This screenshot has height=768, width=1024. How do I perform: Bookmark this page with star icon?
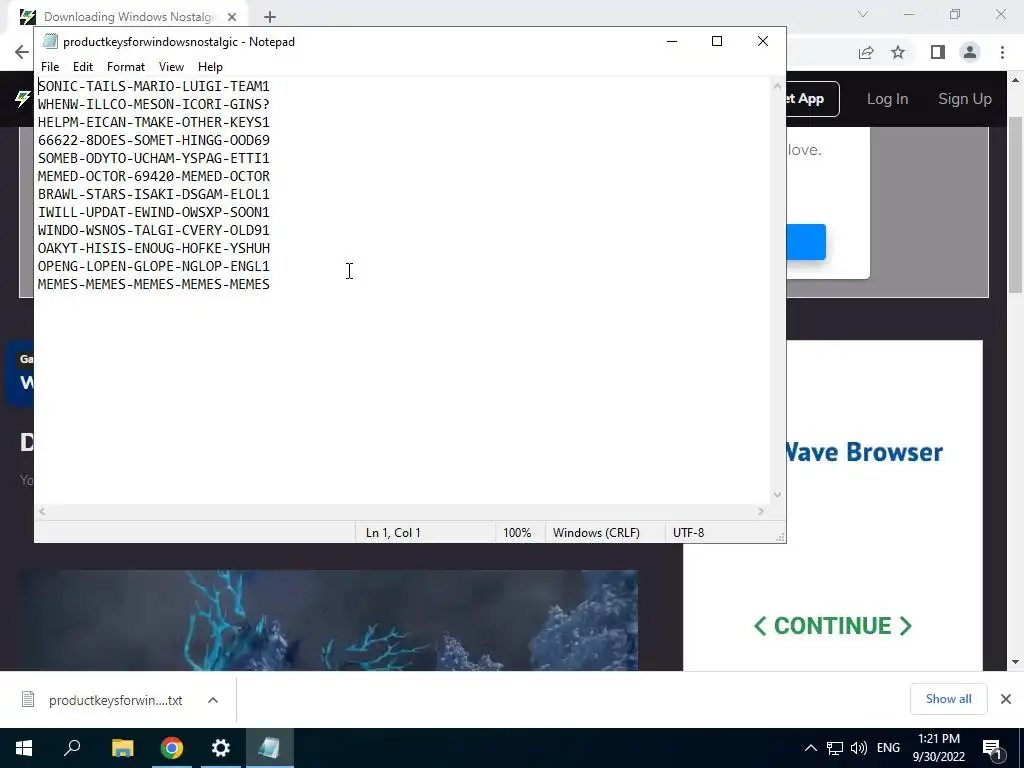898,52
